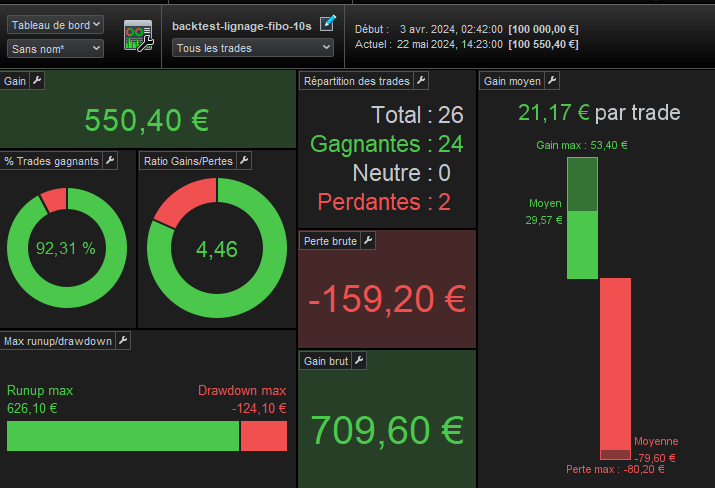Open the Tous les trades filter dropdown
Image resolution: width=715 pixels, height=488 pixels.
(x=253, y=48)
